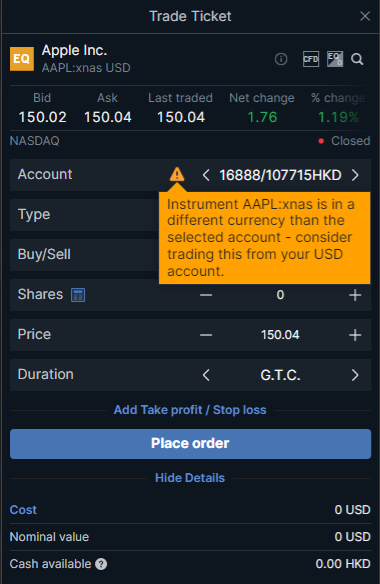The height and width of the screenshot is (584, 380).
Task: Increase the Price value
Action: (355, 335)
